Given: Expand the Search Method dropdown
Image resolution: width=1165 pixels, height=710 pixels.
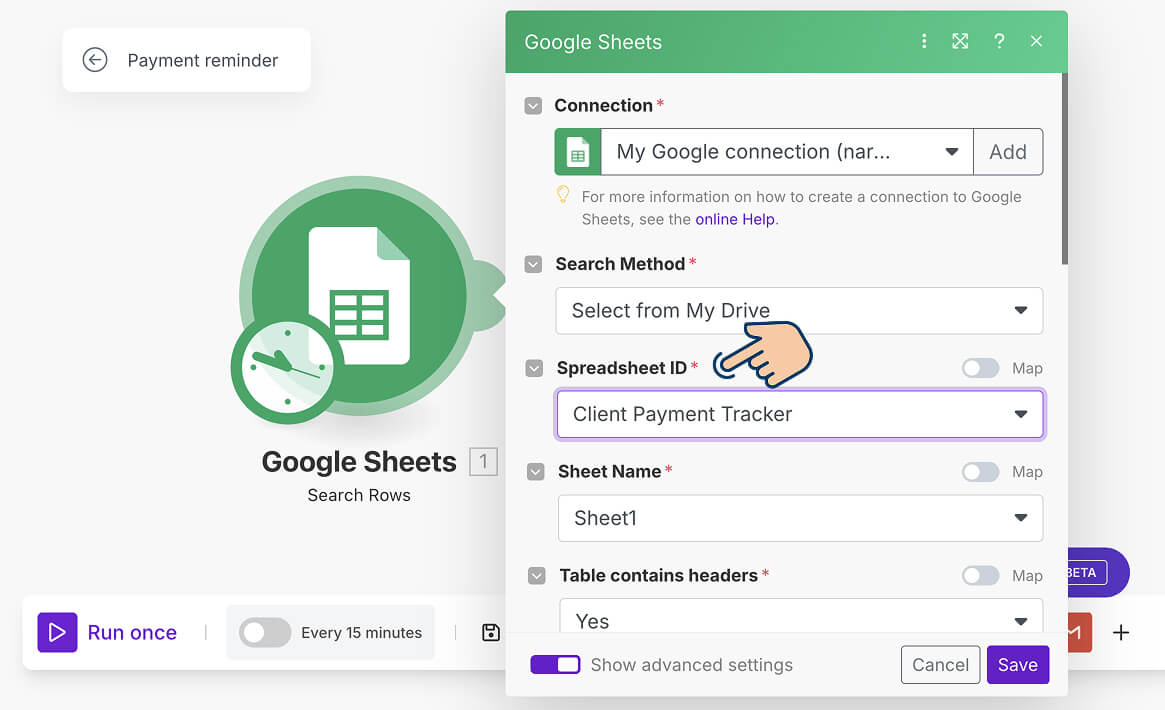Looking at the screenshot, I should click(x=799, y=311).
